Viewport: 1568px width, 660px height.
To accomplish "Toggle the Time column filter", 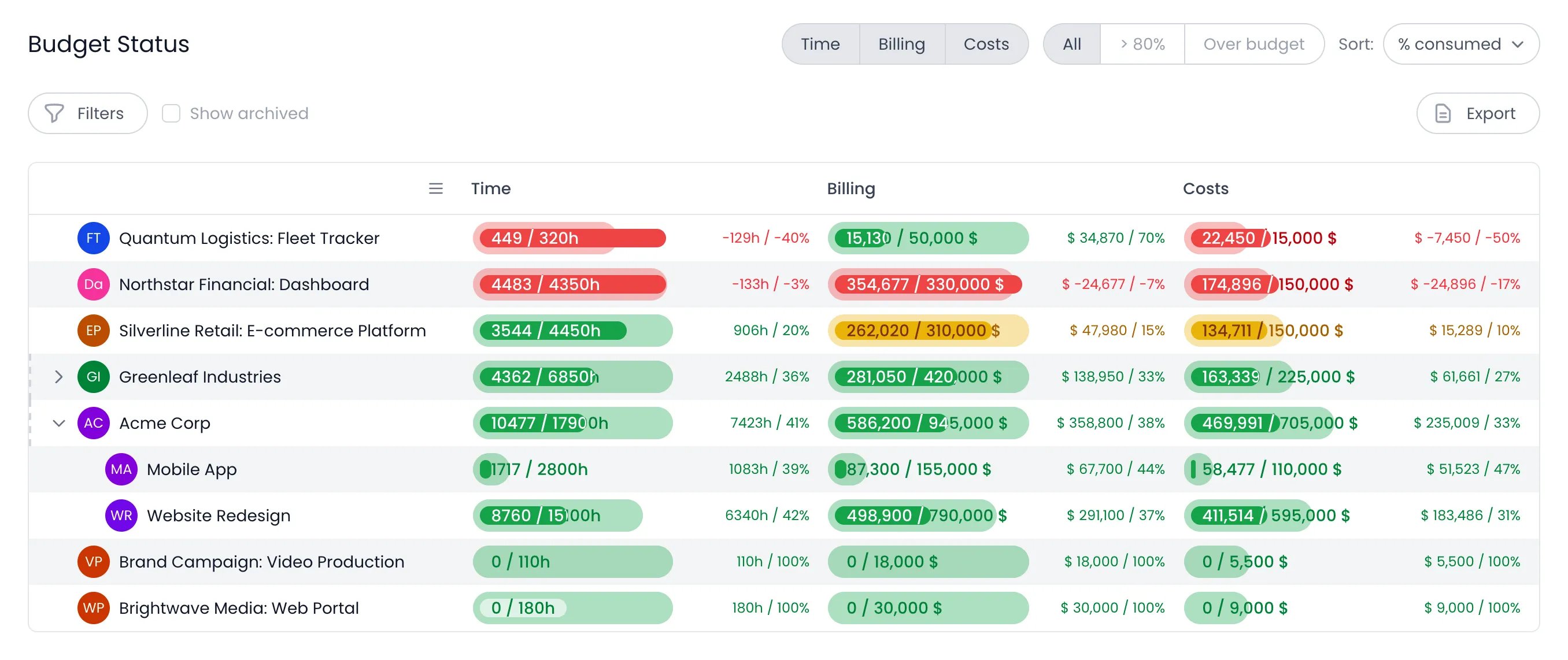I will coord(820,44).
